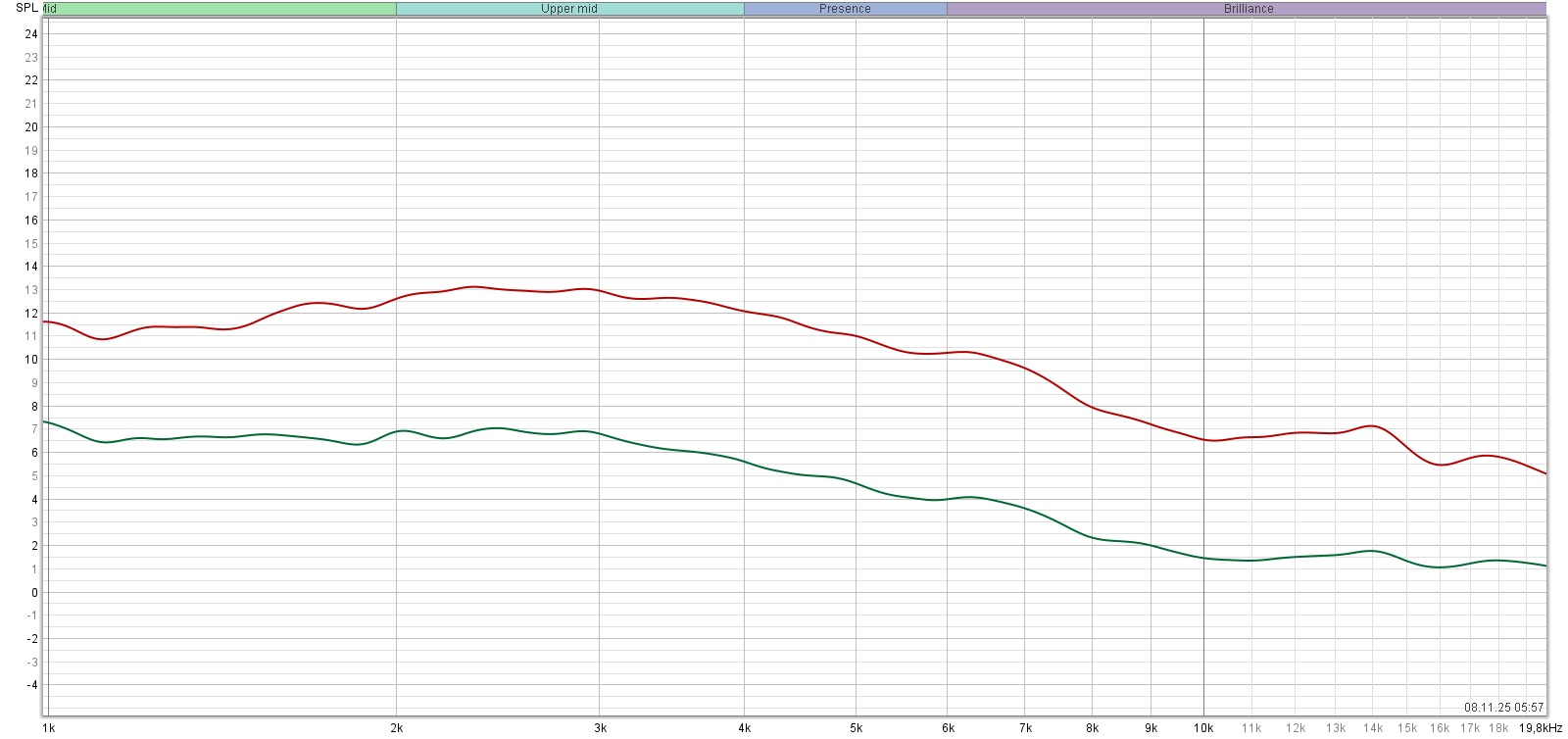Click the 8k frequency axis label
The image size is (1568, 739).
coord(1092,728)
